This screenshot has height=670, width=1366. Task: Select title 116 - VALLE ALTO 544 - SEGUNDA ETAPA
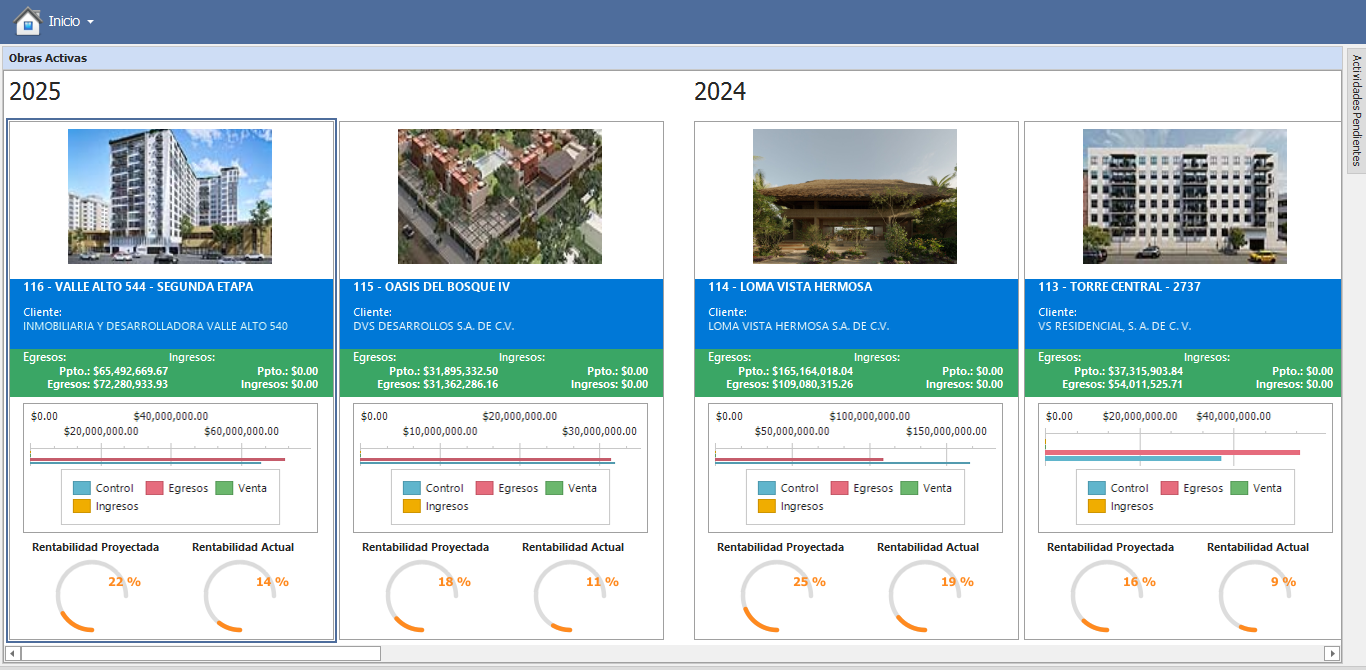pos(138,287)
